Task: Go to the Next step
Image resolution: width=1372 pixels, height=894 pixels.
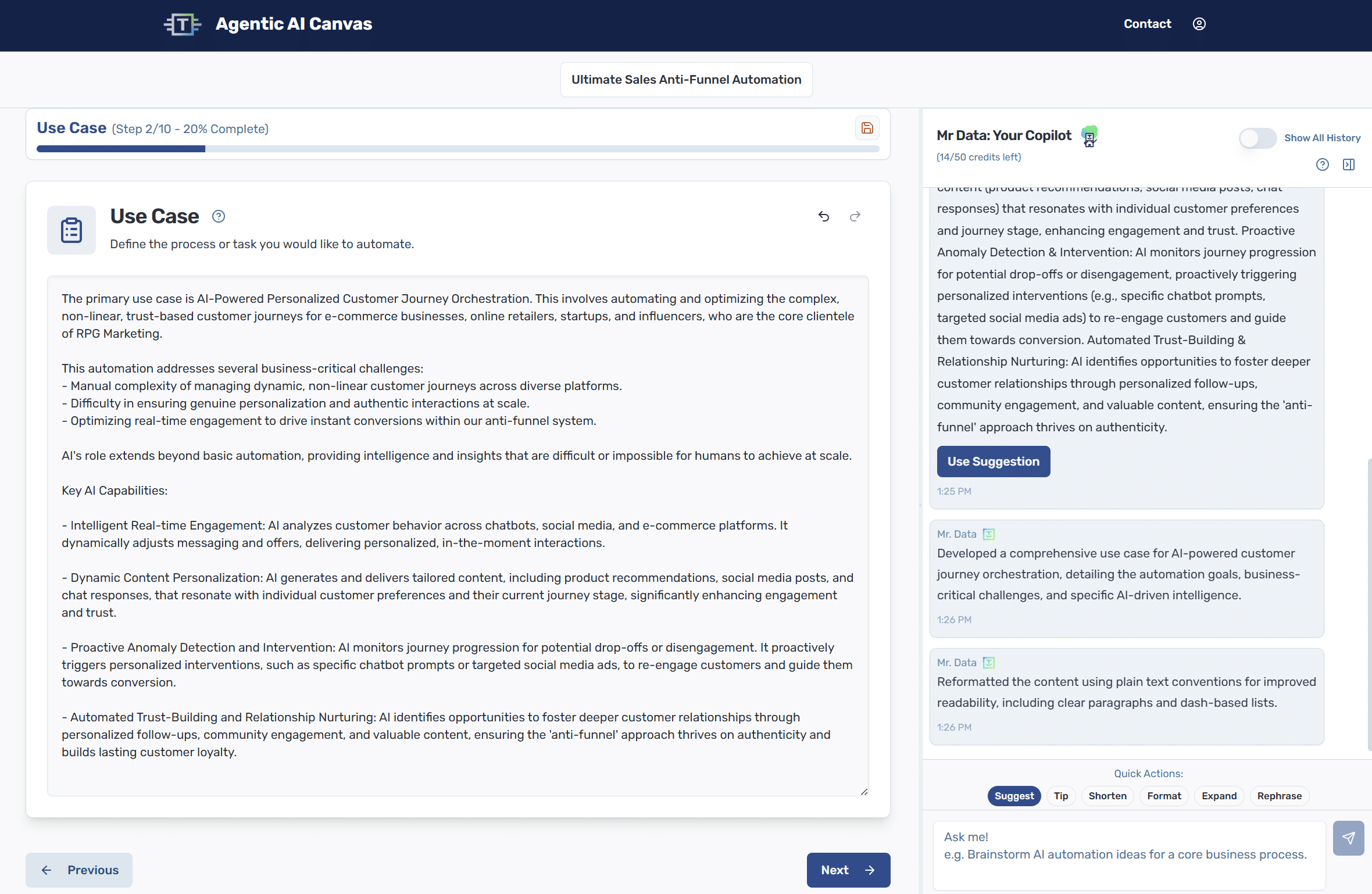Action: click(x=848, y=870)
